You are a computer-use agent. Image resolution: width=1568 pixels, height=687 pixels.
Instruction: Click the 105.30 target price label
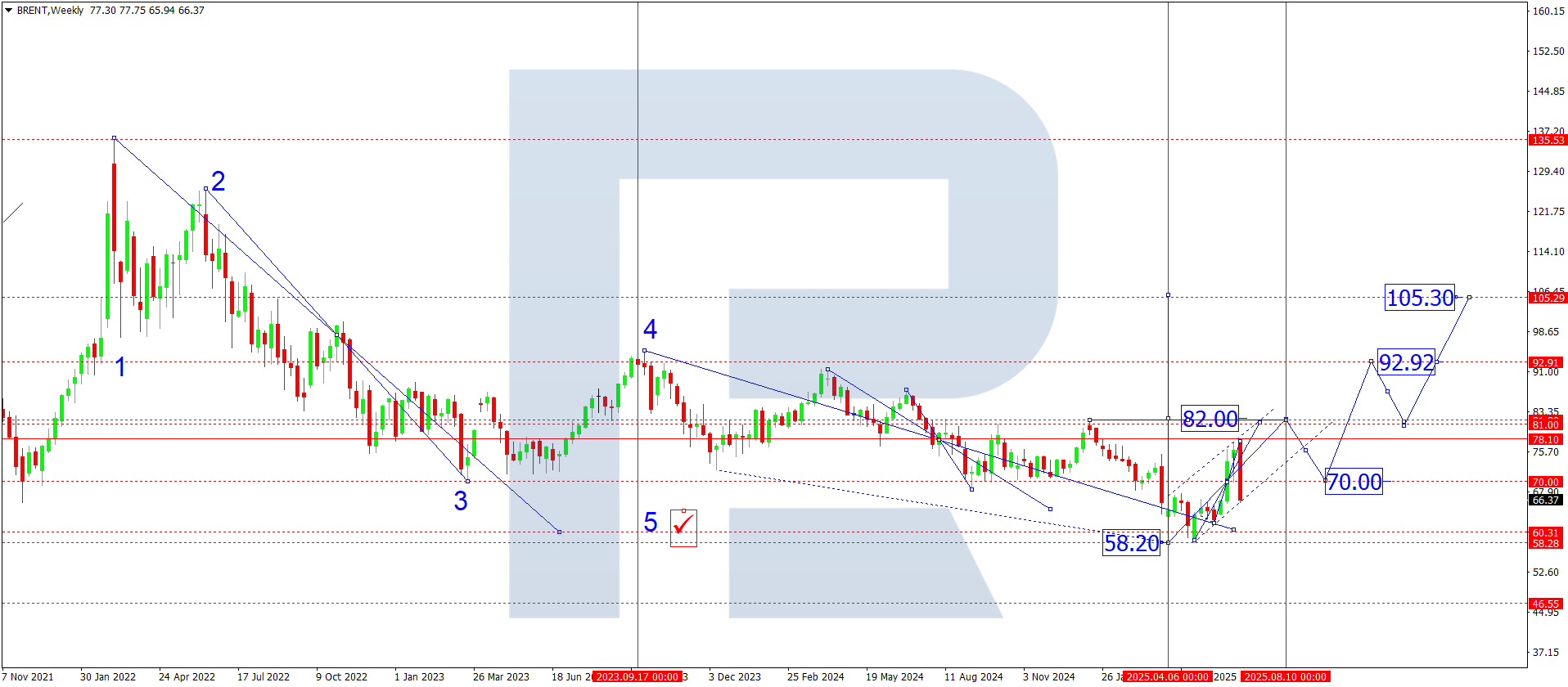click(1420, 298)
